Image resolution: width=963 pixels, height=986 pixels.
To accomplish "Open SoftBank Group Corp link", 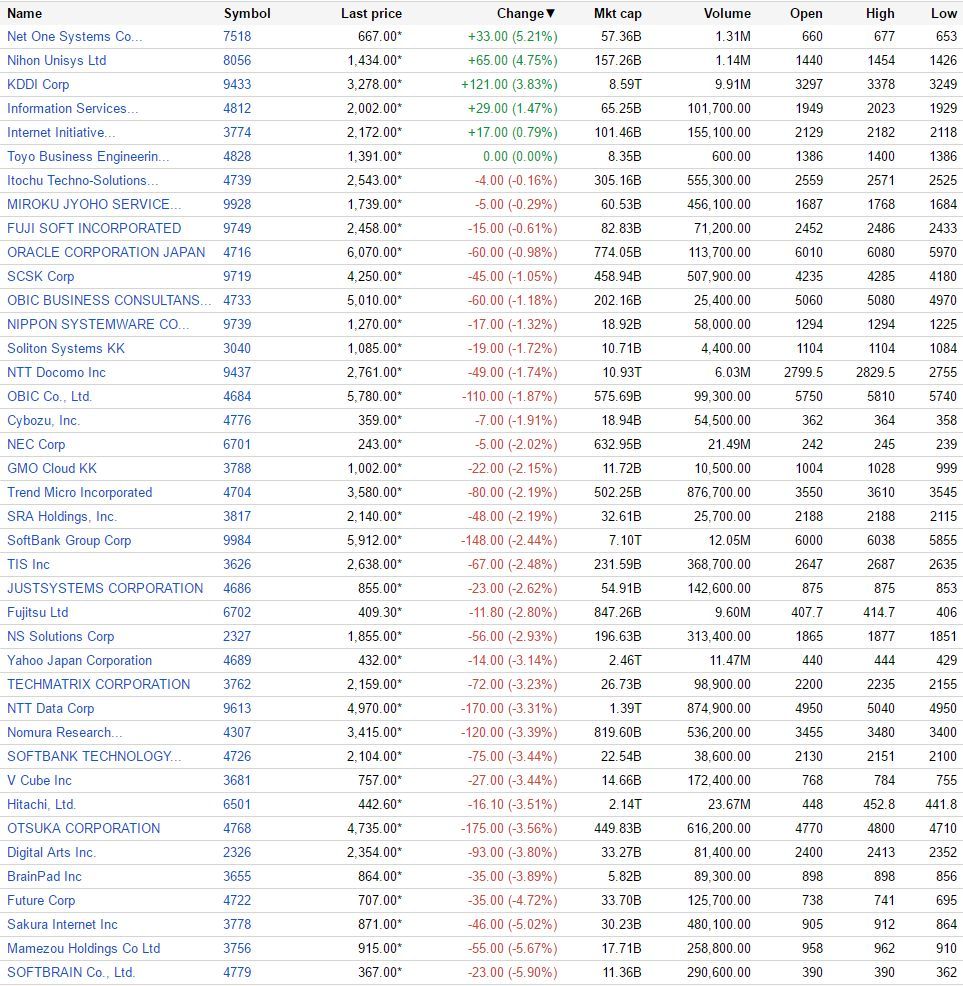I will click(x=69, y=540).
